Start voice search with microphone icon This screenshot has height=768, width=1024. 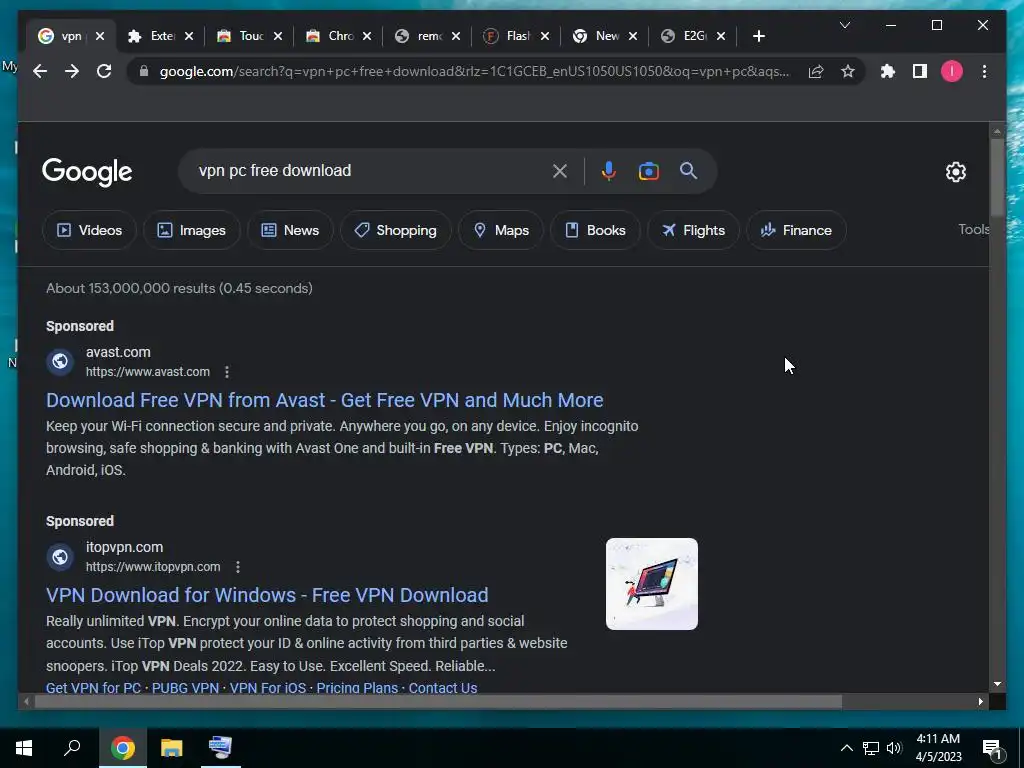(608, 171)
